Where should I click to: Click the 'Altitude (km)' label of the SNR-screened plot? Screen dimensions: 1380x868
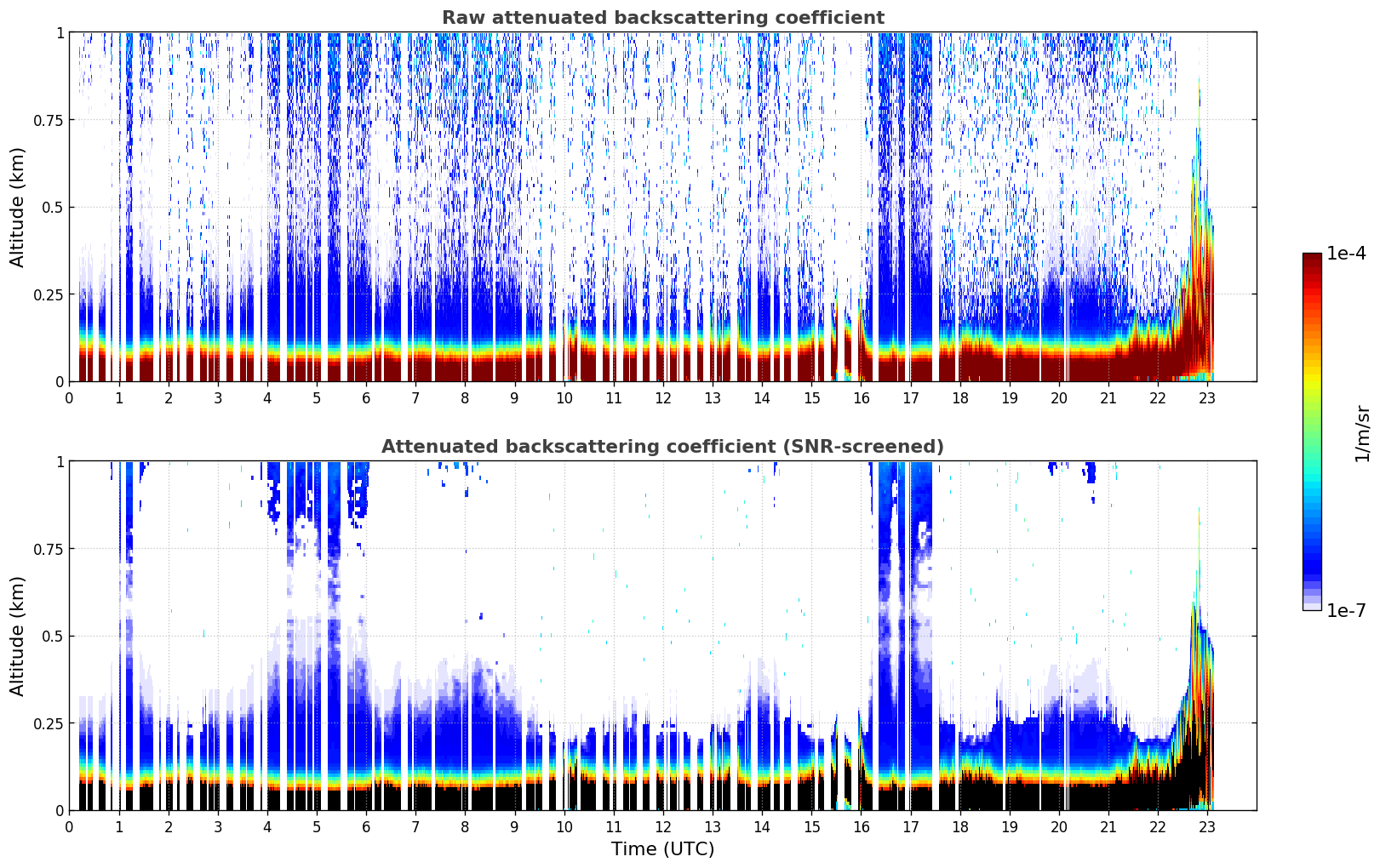18,636
